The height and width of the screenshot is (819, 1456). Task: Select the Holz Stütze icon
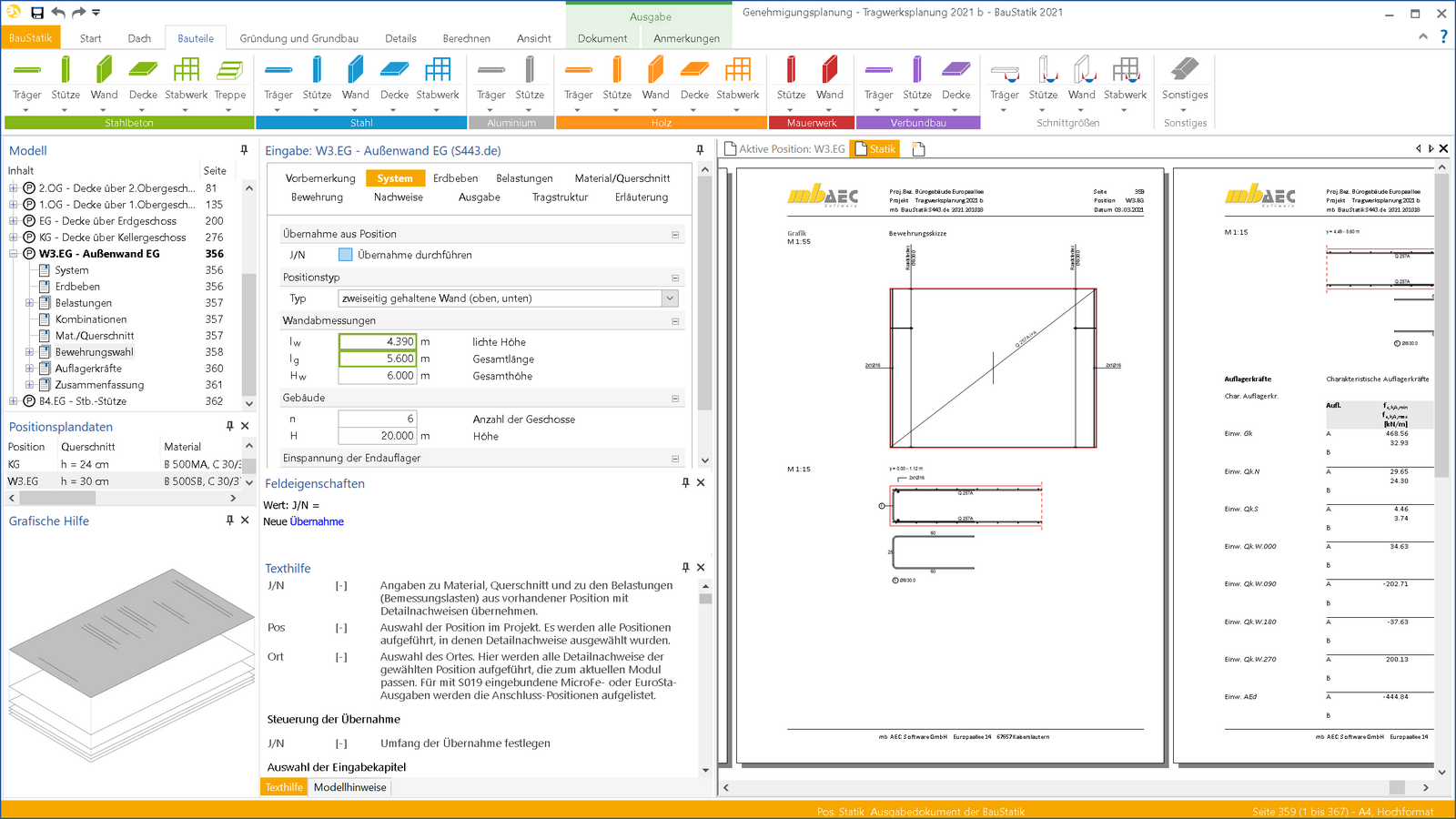617,71
